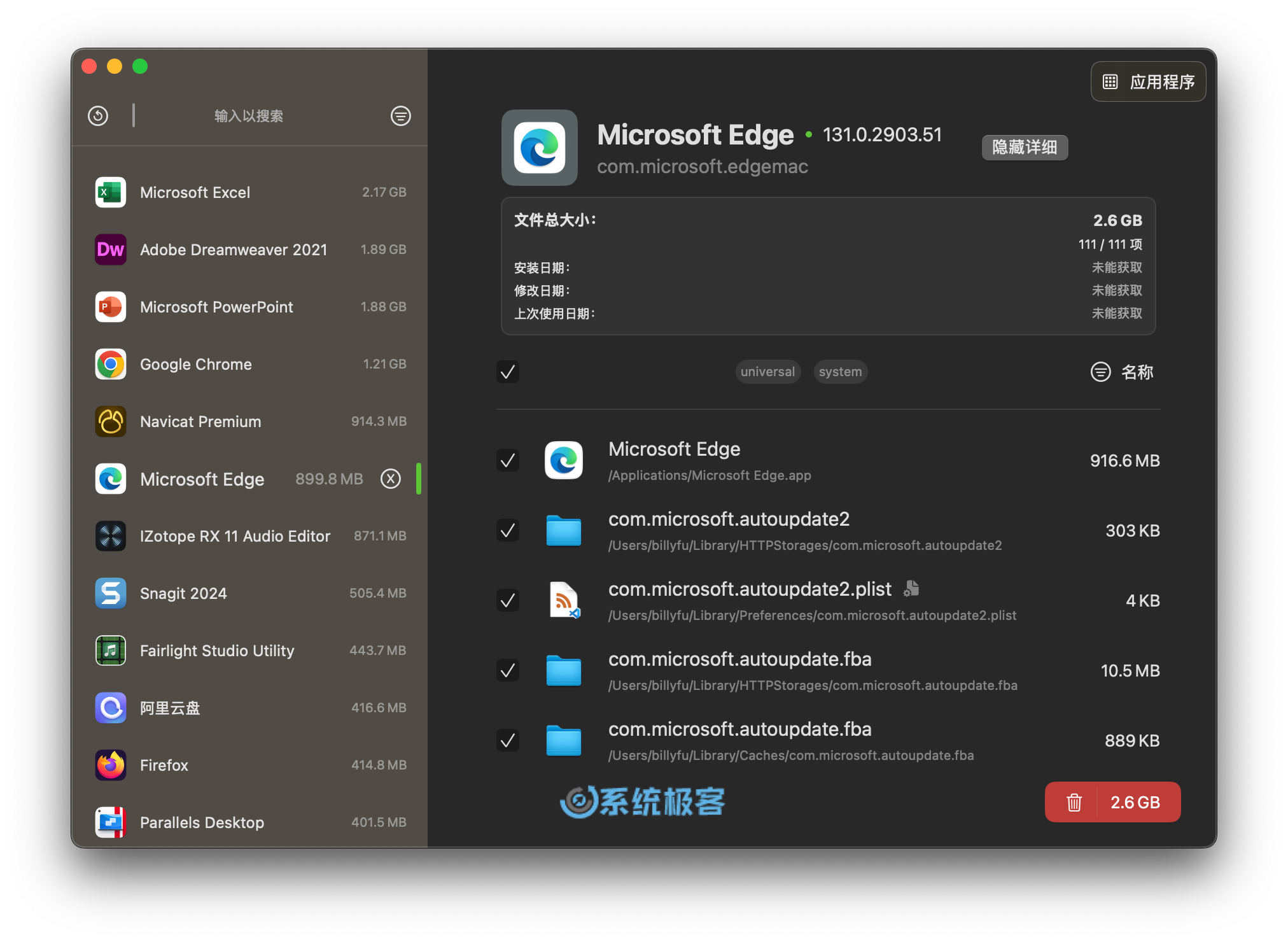This screenshot has height=942, width=1288.
Task: Select iZotope RX 11 Audio Editor icon
Action: (x=111, y=536)
